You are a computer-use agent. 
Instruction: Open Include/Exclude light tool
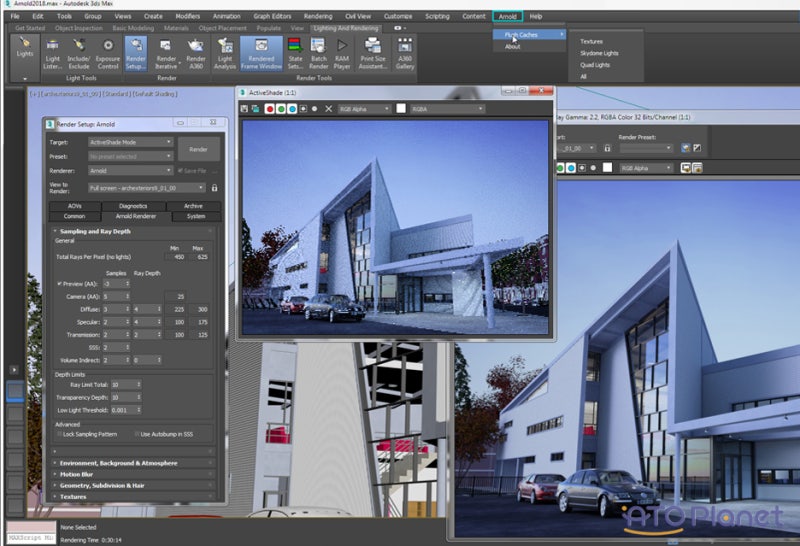[79, 54]
